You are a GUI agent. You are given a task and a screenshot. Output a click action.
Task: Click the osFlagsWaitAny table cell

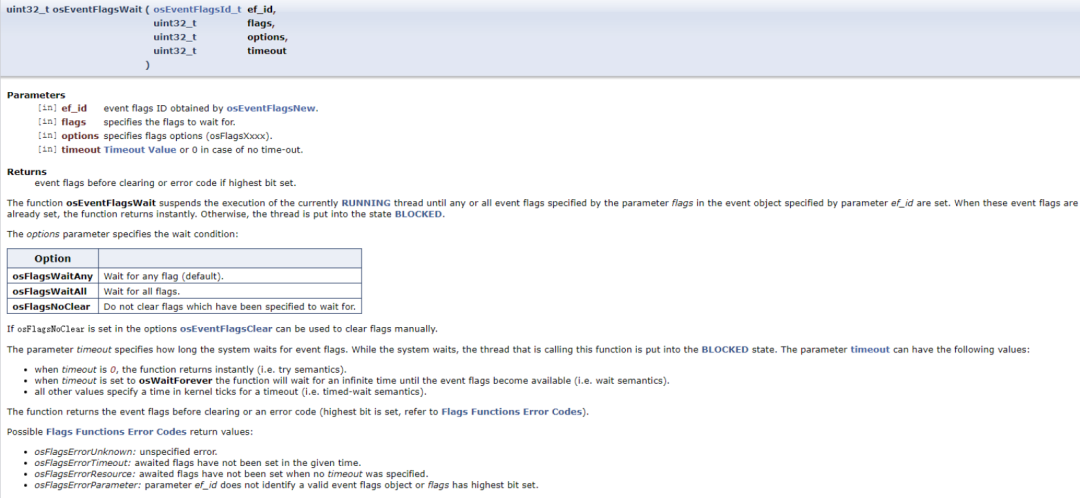click(x=52, y=276)
